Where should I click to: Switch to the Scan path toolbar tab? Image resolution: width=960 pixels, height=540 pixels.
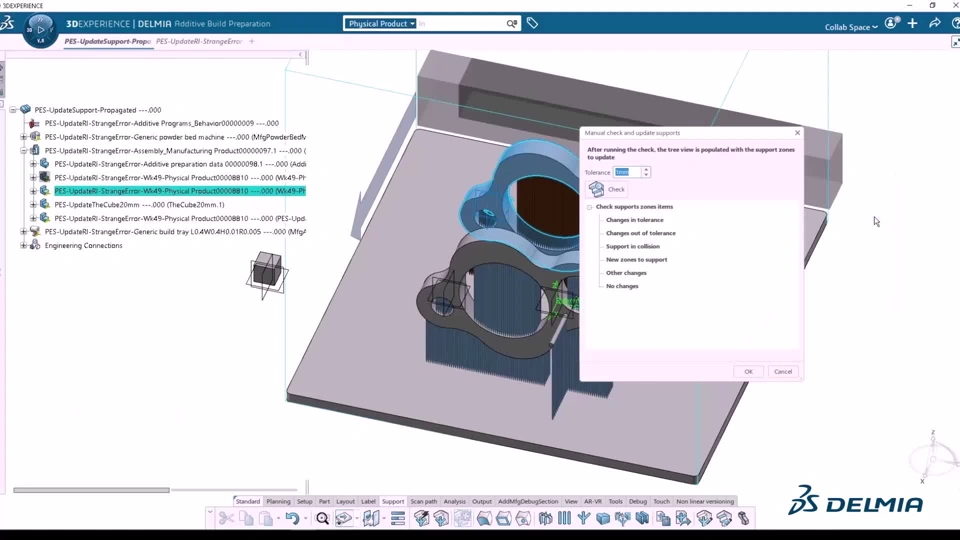point(424,501)
